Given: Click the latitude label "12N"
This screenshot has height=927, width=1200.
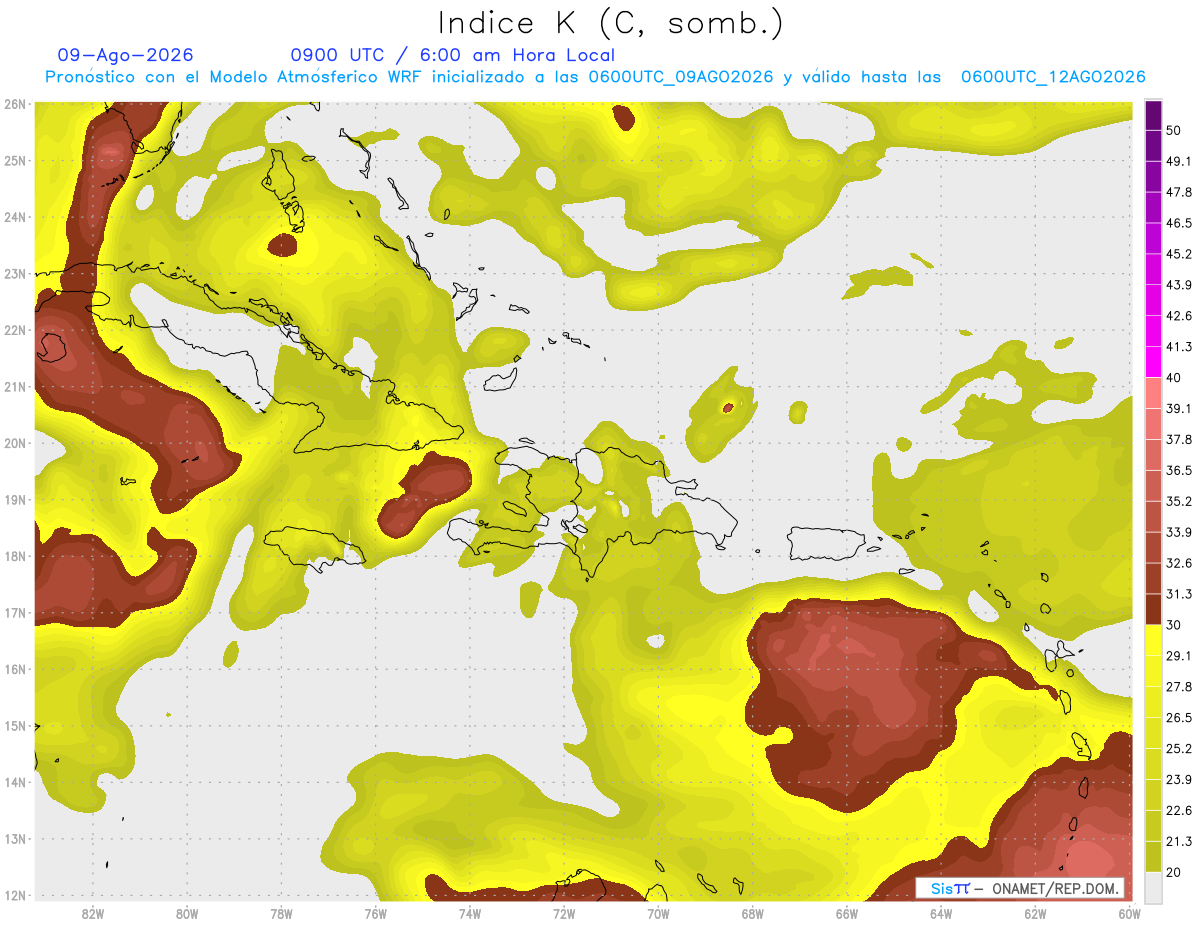Looking at the screenshot, I should pos(15,895).
